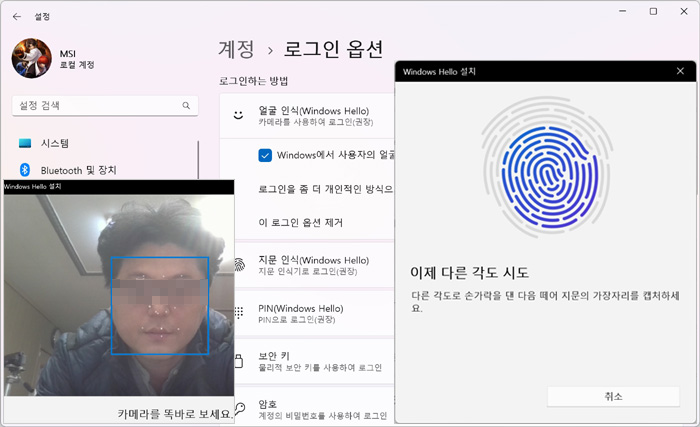The image size is (700, 427).
Task: Click the camera preview in face setup
Action: [x=119, y=295]
